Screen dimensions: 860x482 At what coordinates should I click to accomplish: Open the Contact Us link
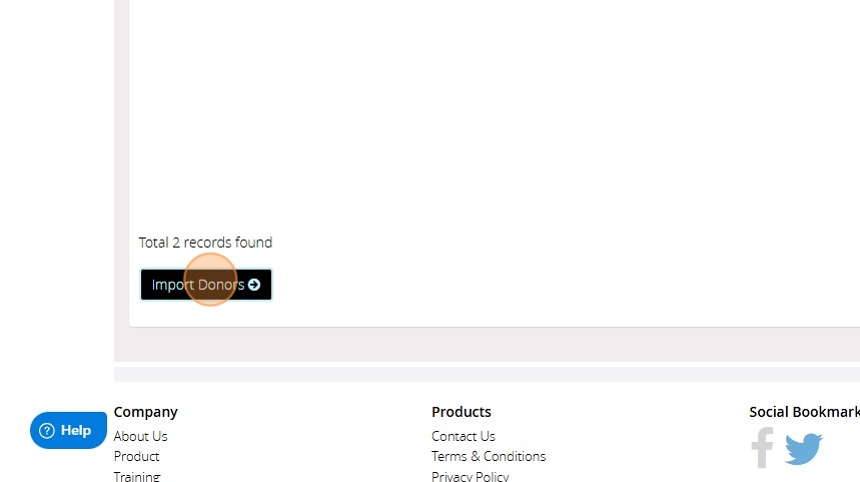[463, 436]
